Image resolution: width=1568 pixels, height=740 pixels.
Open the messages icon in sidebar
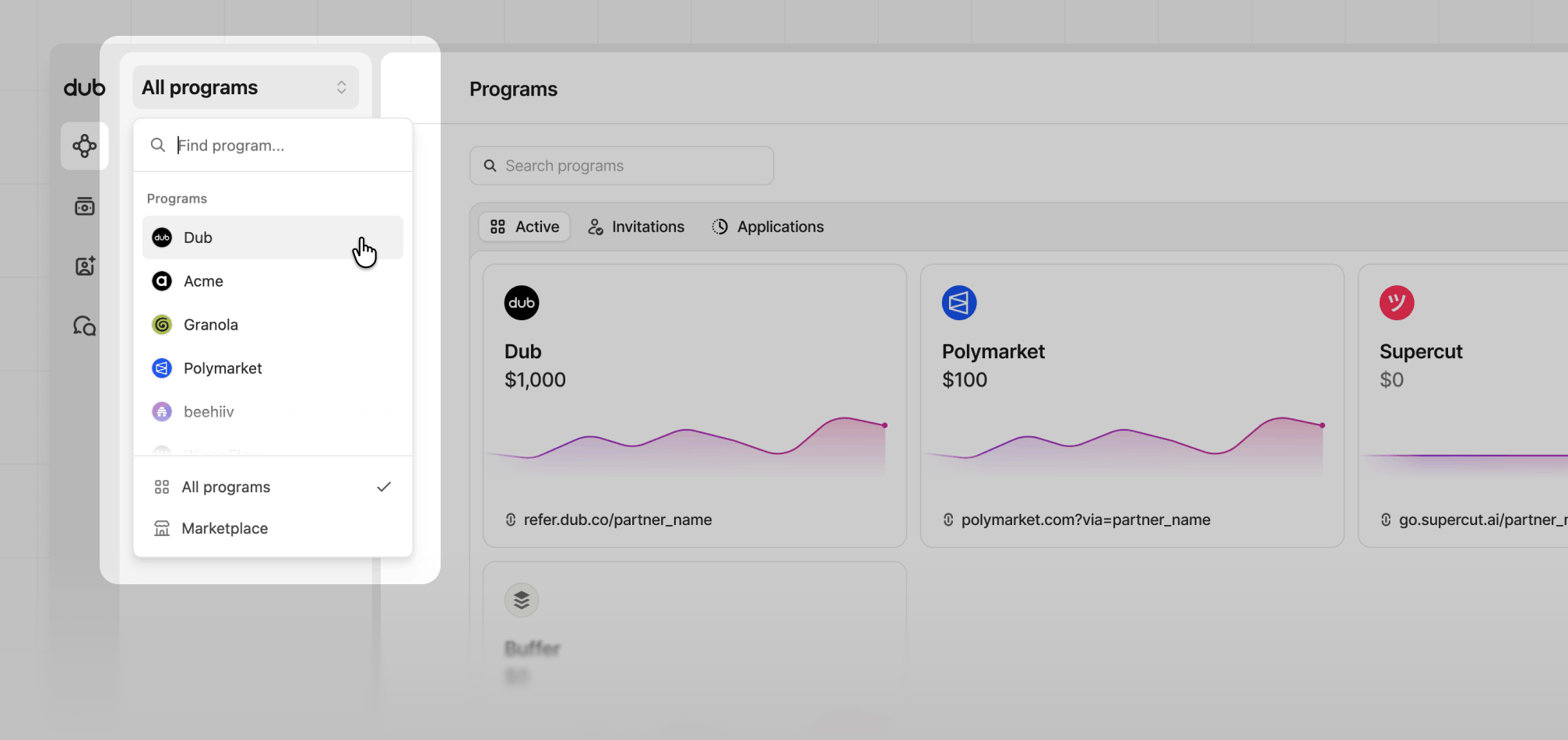point(84,326)
